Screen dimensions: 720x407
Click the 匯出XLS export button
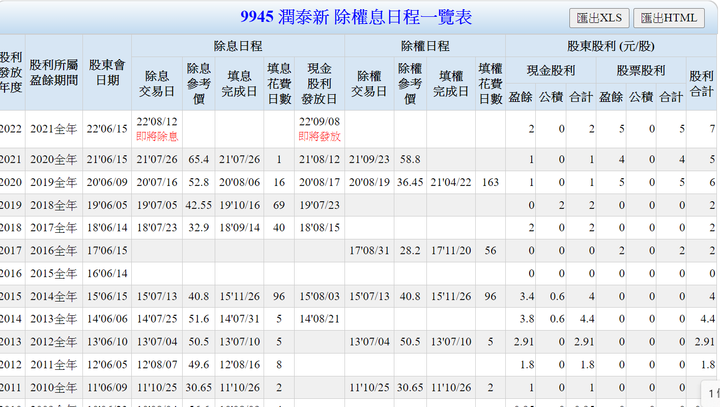click(599, 18)
